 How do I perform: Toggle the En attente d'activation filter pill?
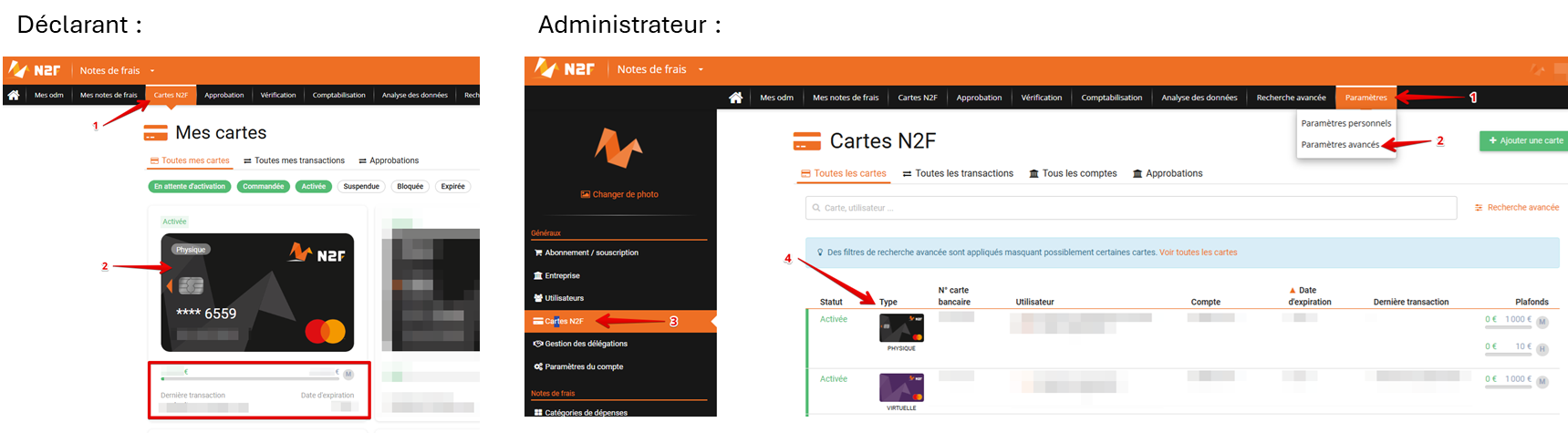(190, 186)
